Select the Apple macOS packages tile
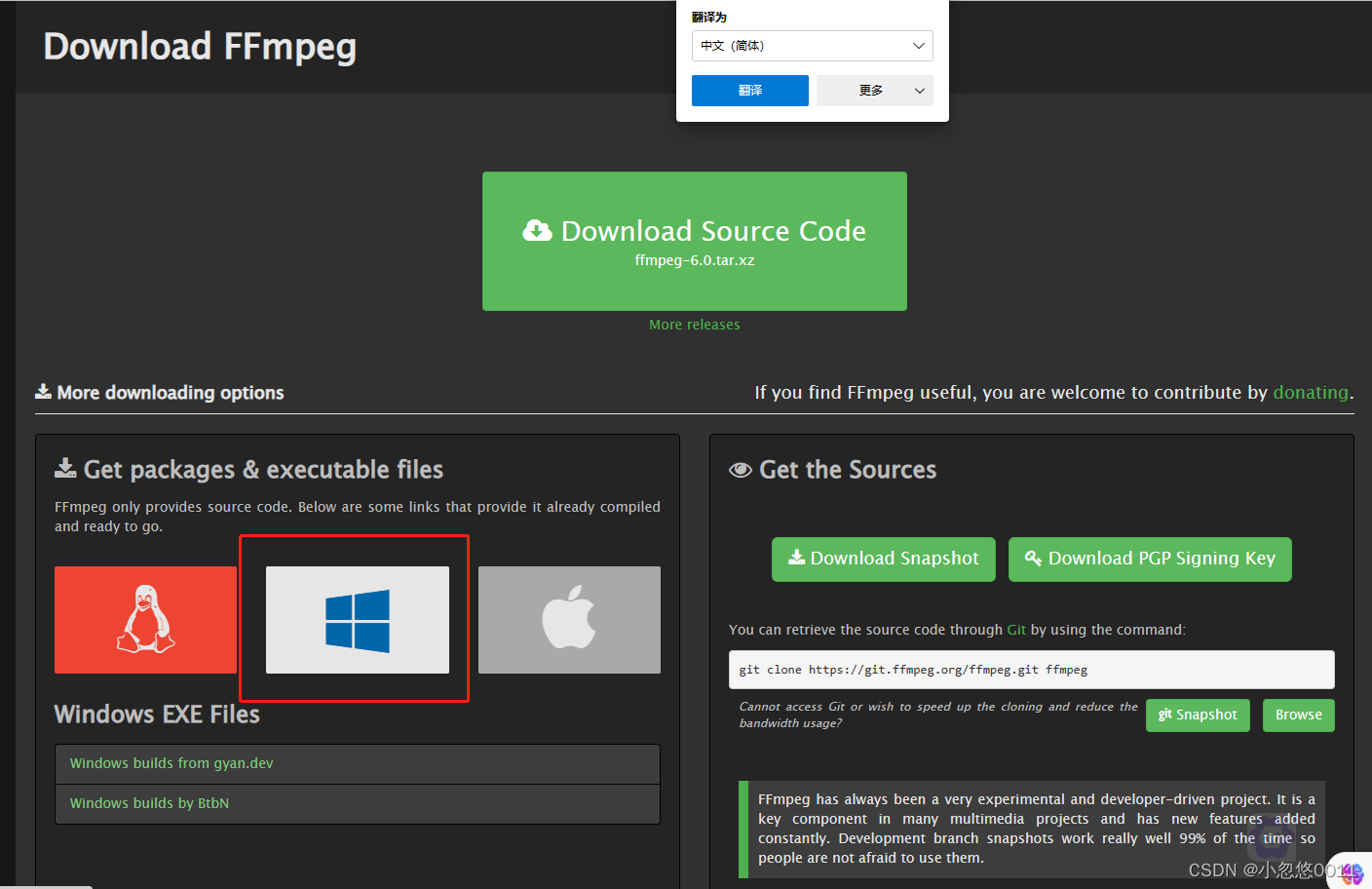The height and width of the screenshot is (889, 1372). click(x=569, y=620)
